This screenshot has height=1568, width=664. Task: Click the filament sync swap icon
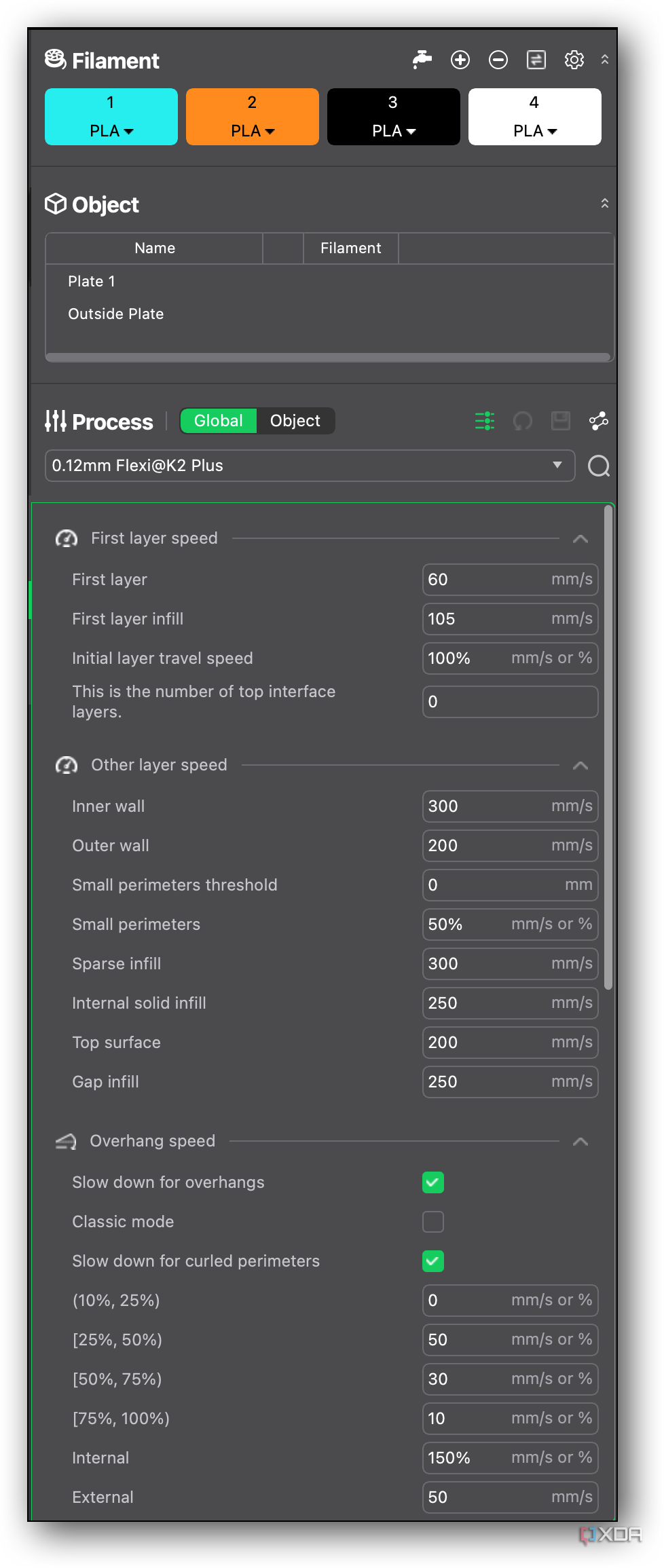click(x=536, y=60)
